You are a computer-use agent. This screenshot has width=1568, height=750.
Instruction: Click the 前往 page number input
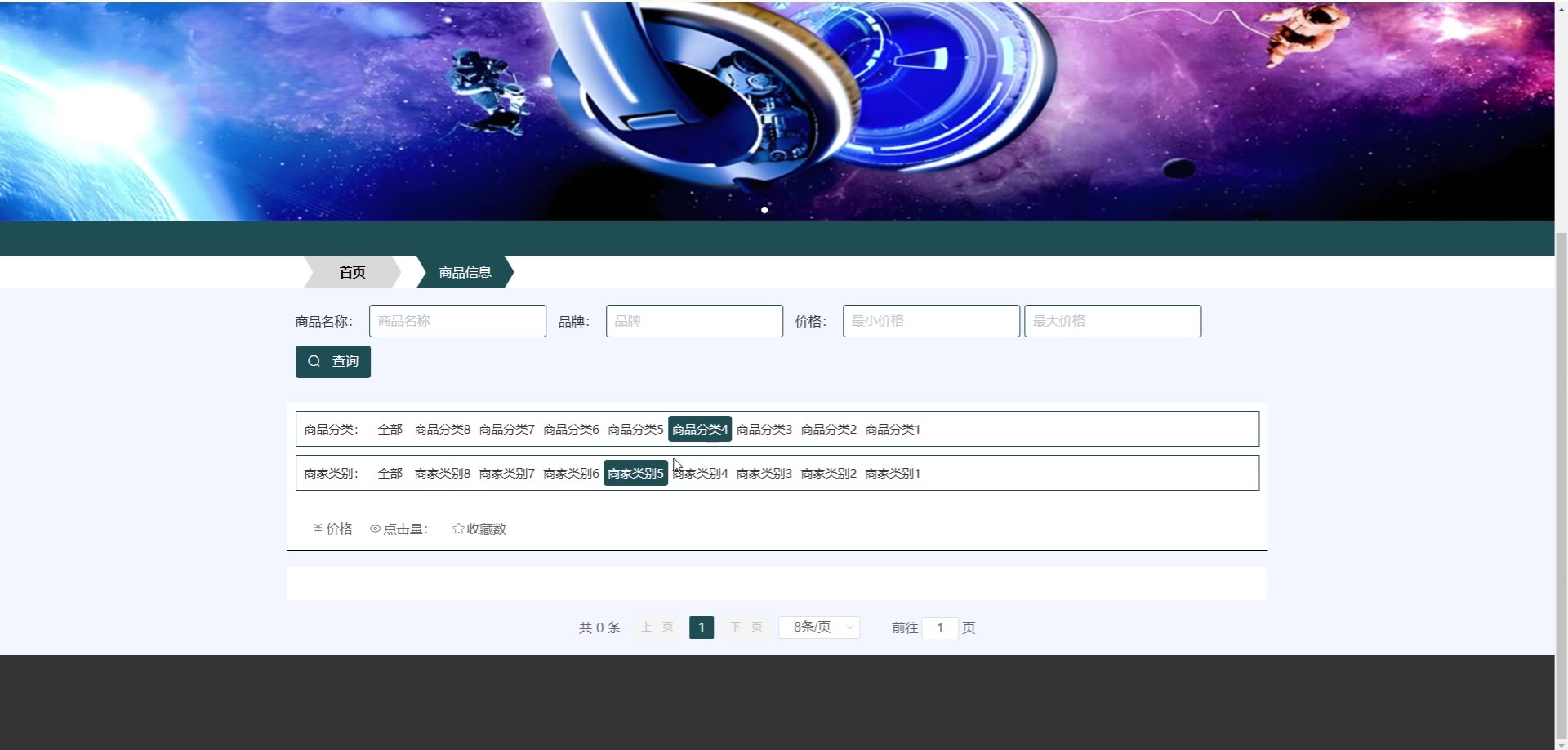pyautogui.click(x=940, y=627)
